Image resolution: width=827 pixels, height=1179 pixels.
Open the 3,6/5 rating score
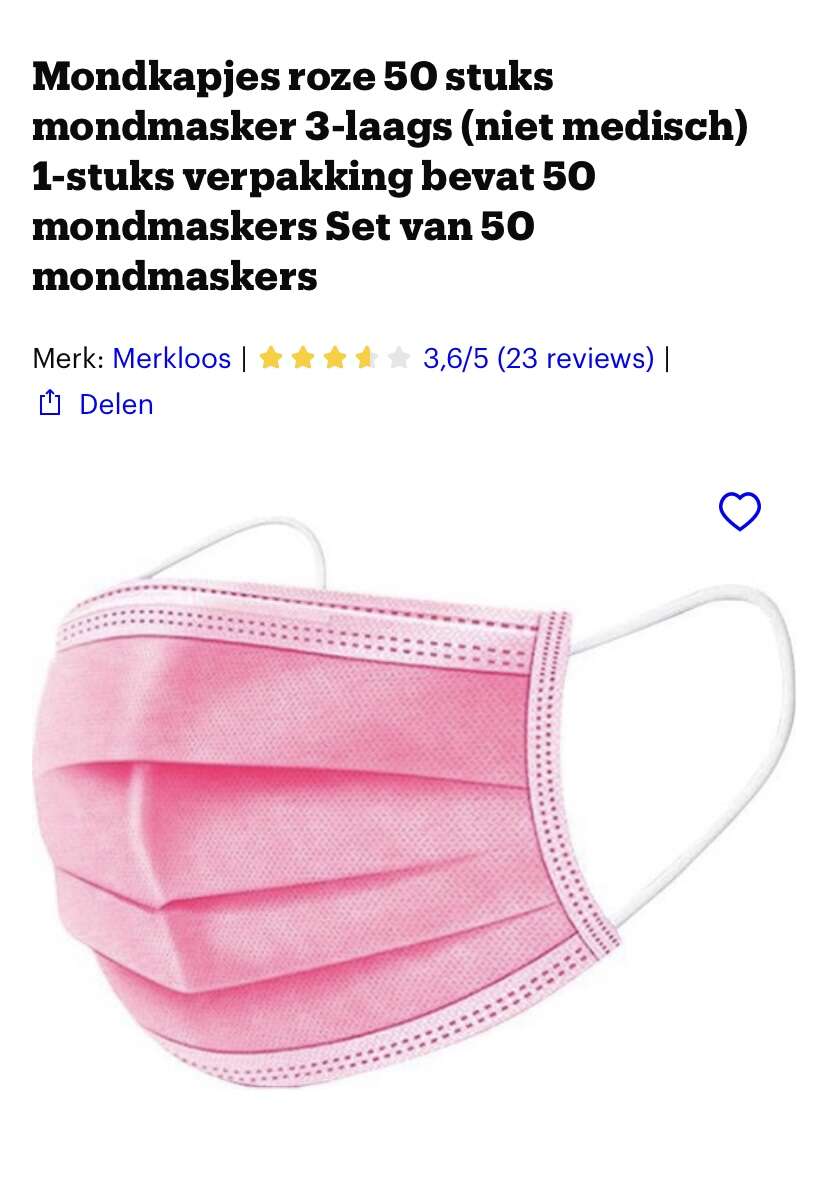point(456,358)
